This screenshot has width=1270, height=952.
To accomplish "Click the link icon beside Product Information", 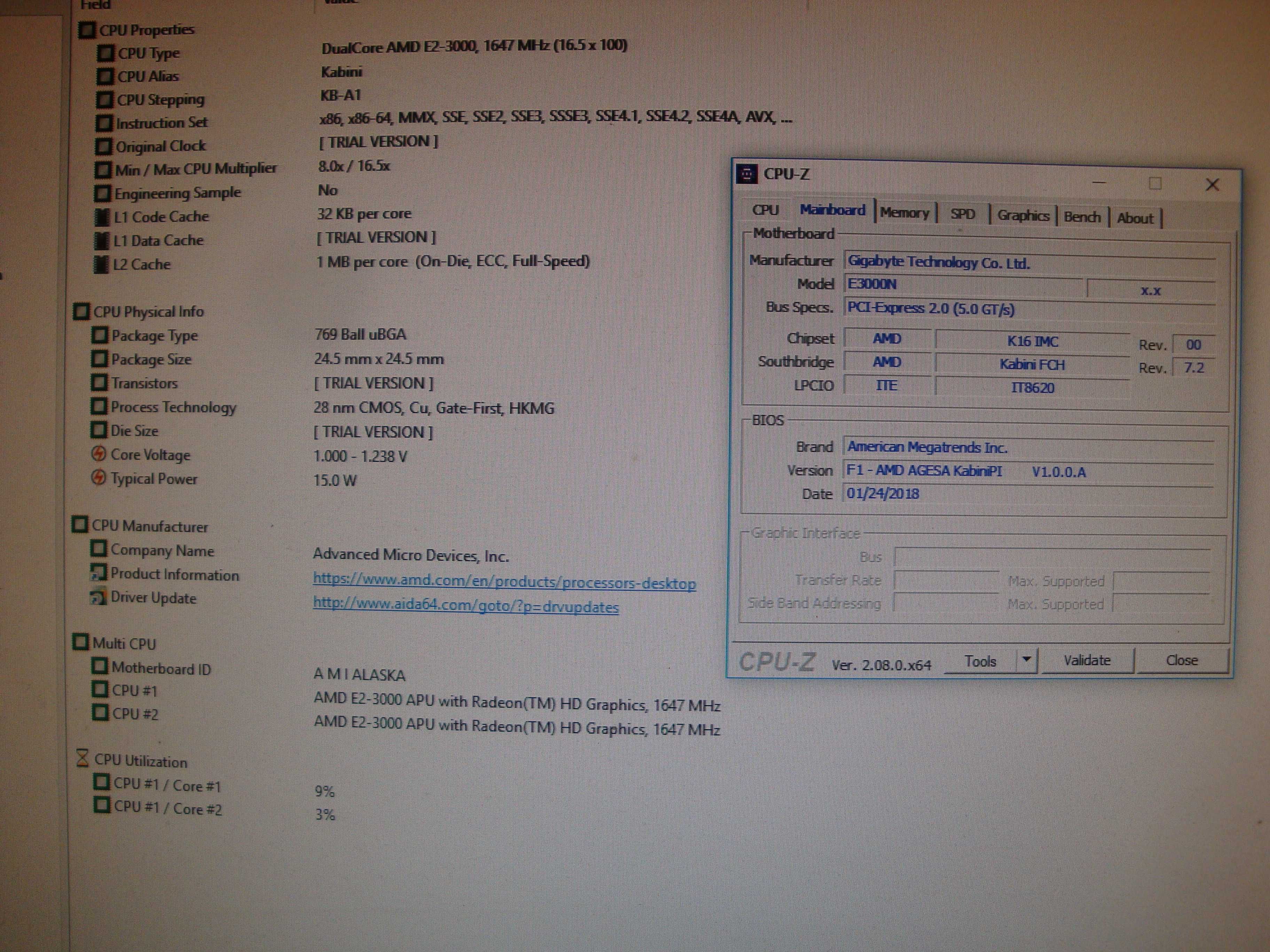I will click(98, 573).
